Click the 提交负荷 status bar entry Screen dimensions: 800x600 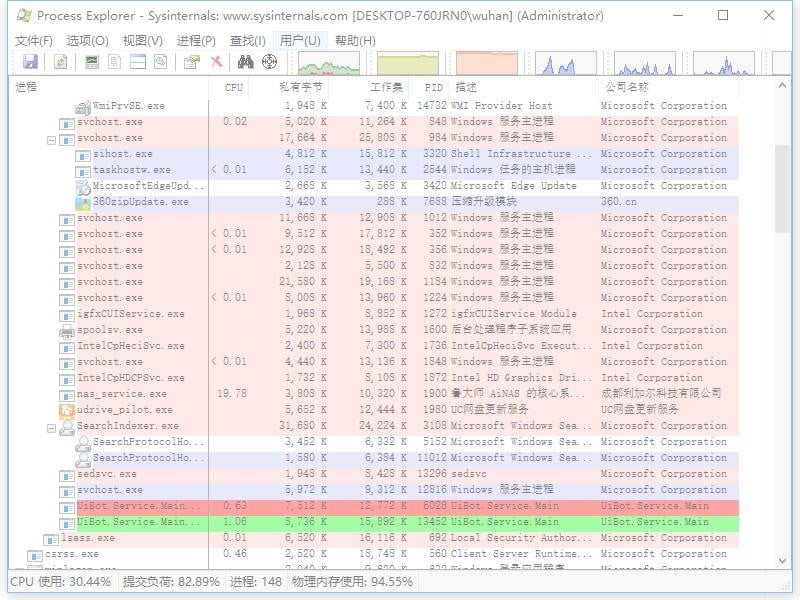point(171,582)
